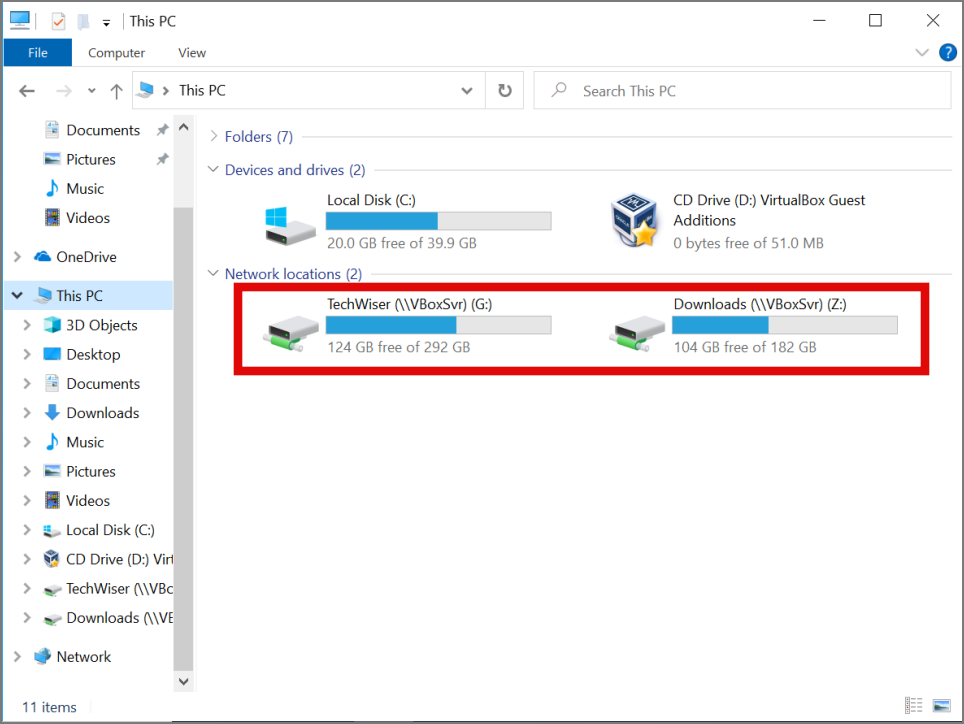Collapse the Devices and drives group
The image size is (964, 724).
click(x=213, y=169)
